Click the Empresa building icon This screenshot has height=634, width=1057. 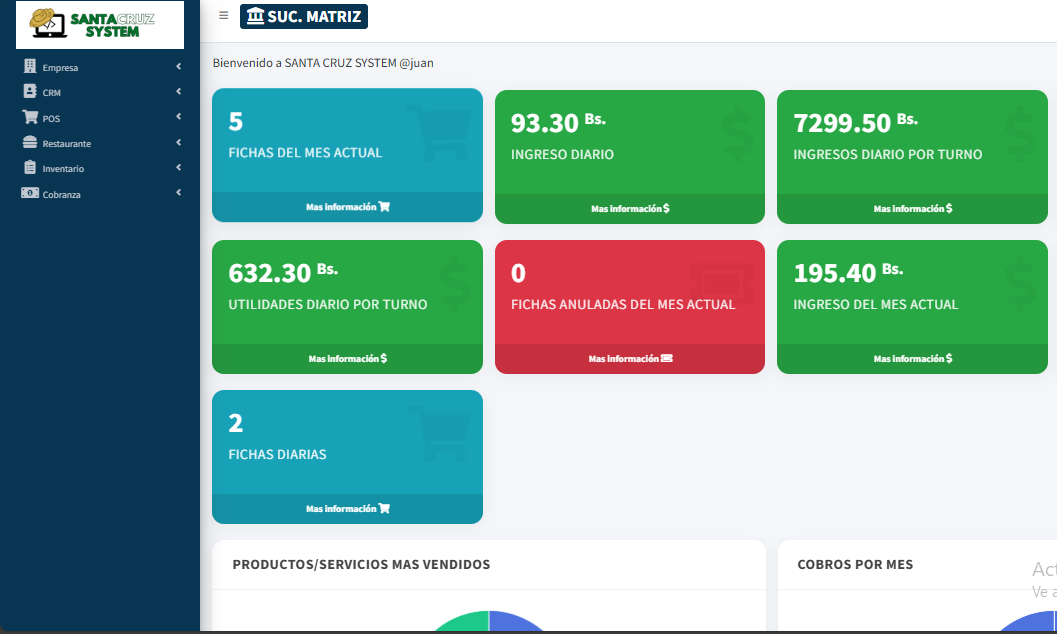[x=30, y=66]
